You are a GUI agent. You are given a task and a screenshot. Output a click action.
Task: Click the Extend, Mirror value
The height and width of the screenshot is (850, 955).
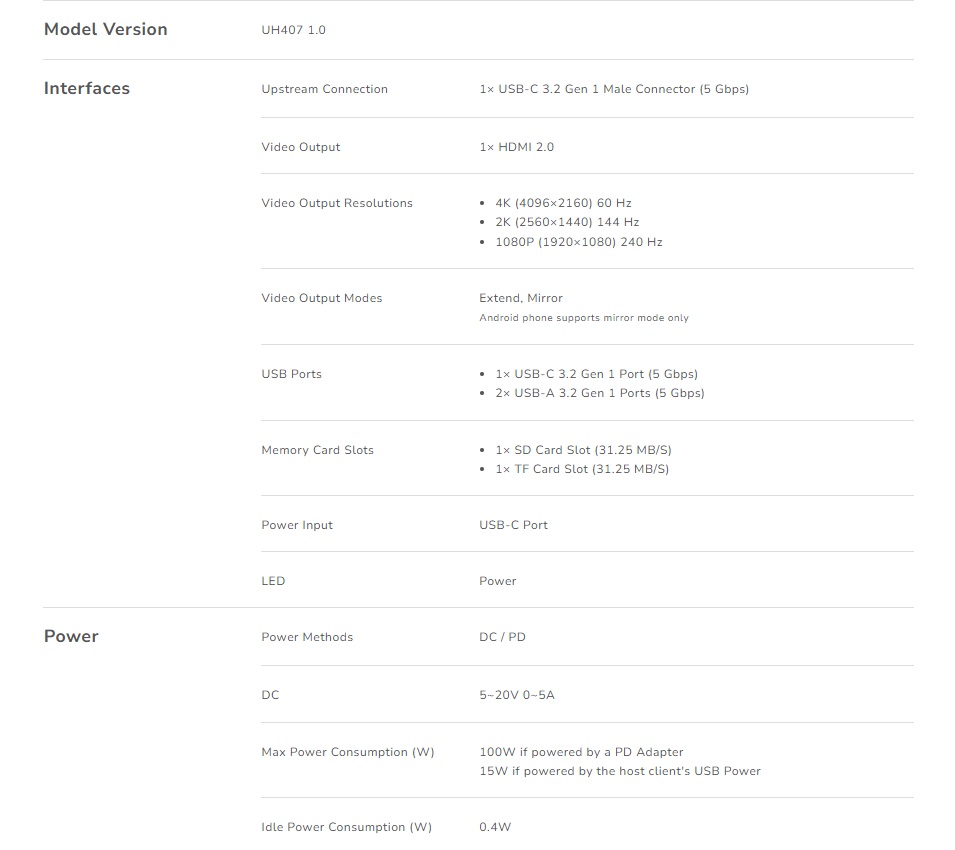click(521, 298)
